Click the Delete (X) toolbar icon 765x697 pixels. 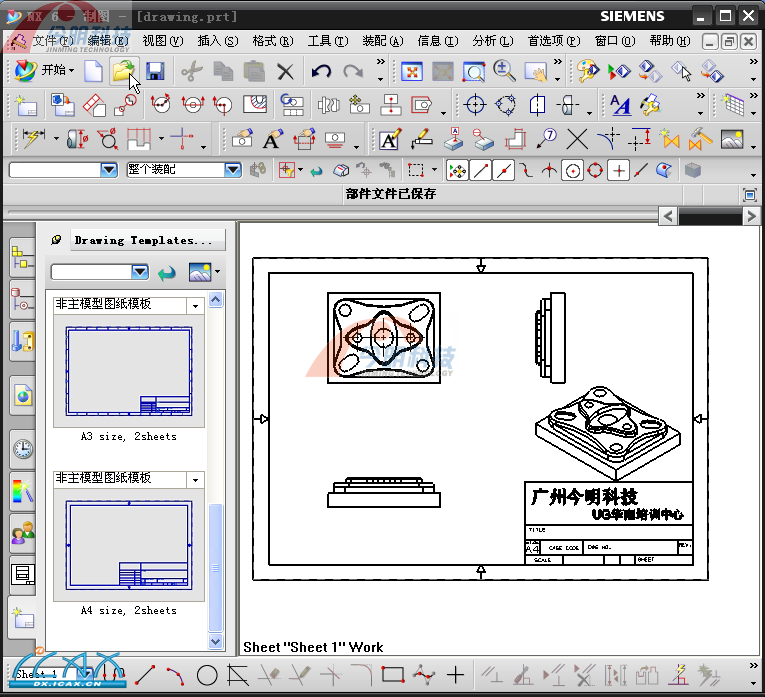click(286, 71)
